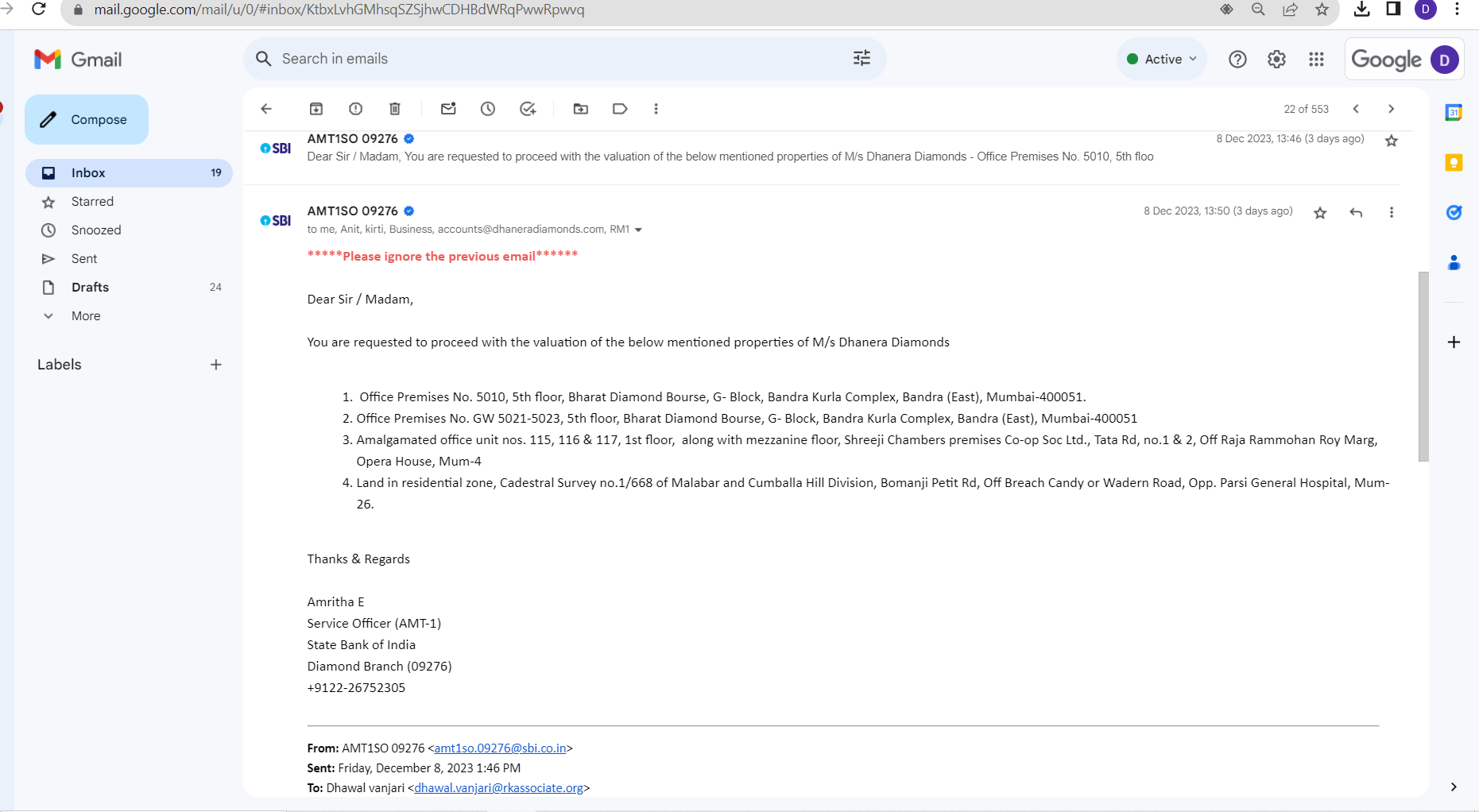The height and width of the screenshot is (812, 1479).
Task: Open the browser zoom control
Action: [x=1258, y=10]
